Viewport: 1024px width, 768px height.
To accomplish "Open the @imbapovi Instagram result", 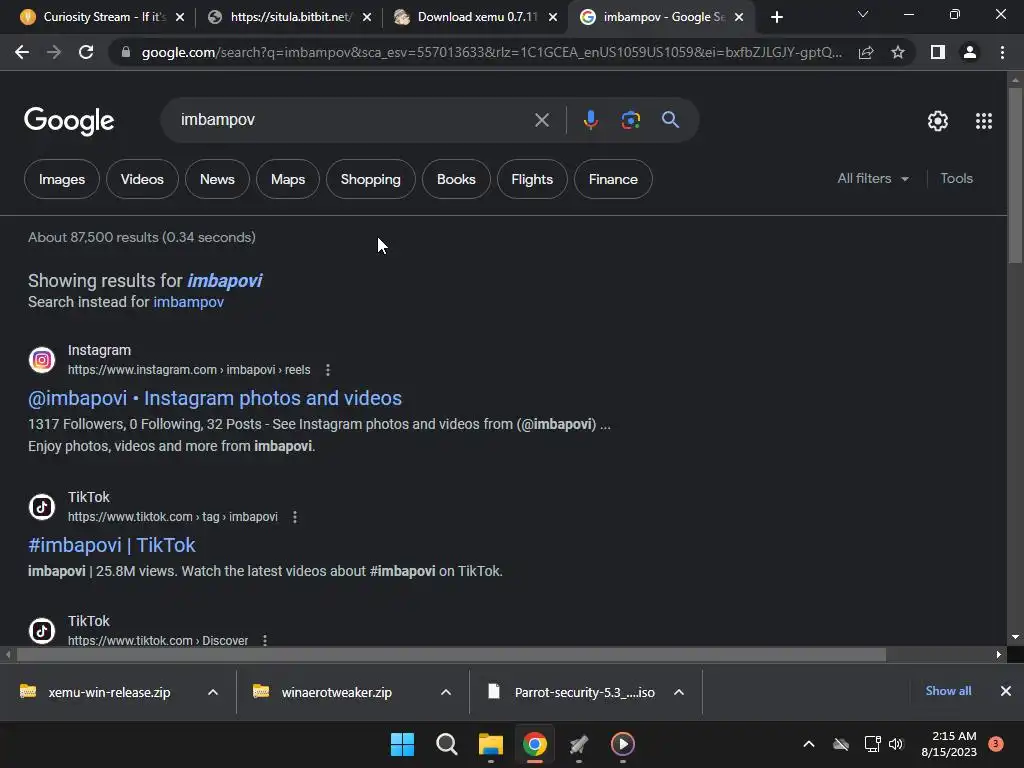I will pos(215,398).
